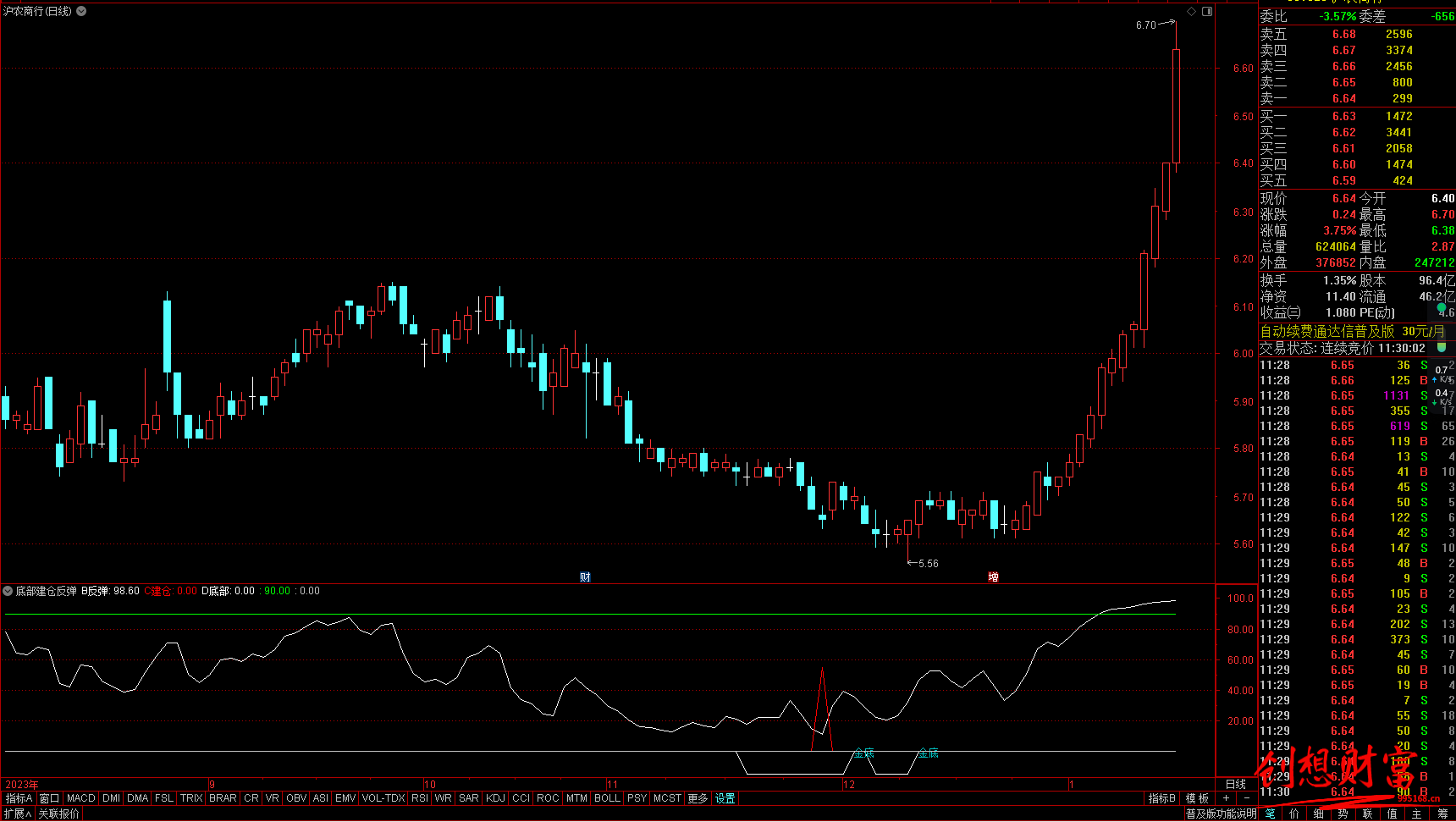This screenshot has height=822, width=1456.
Task: Switch to the OBV indicator
Action: point(296,798)
